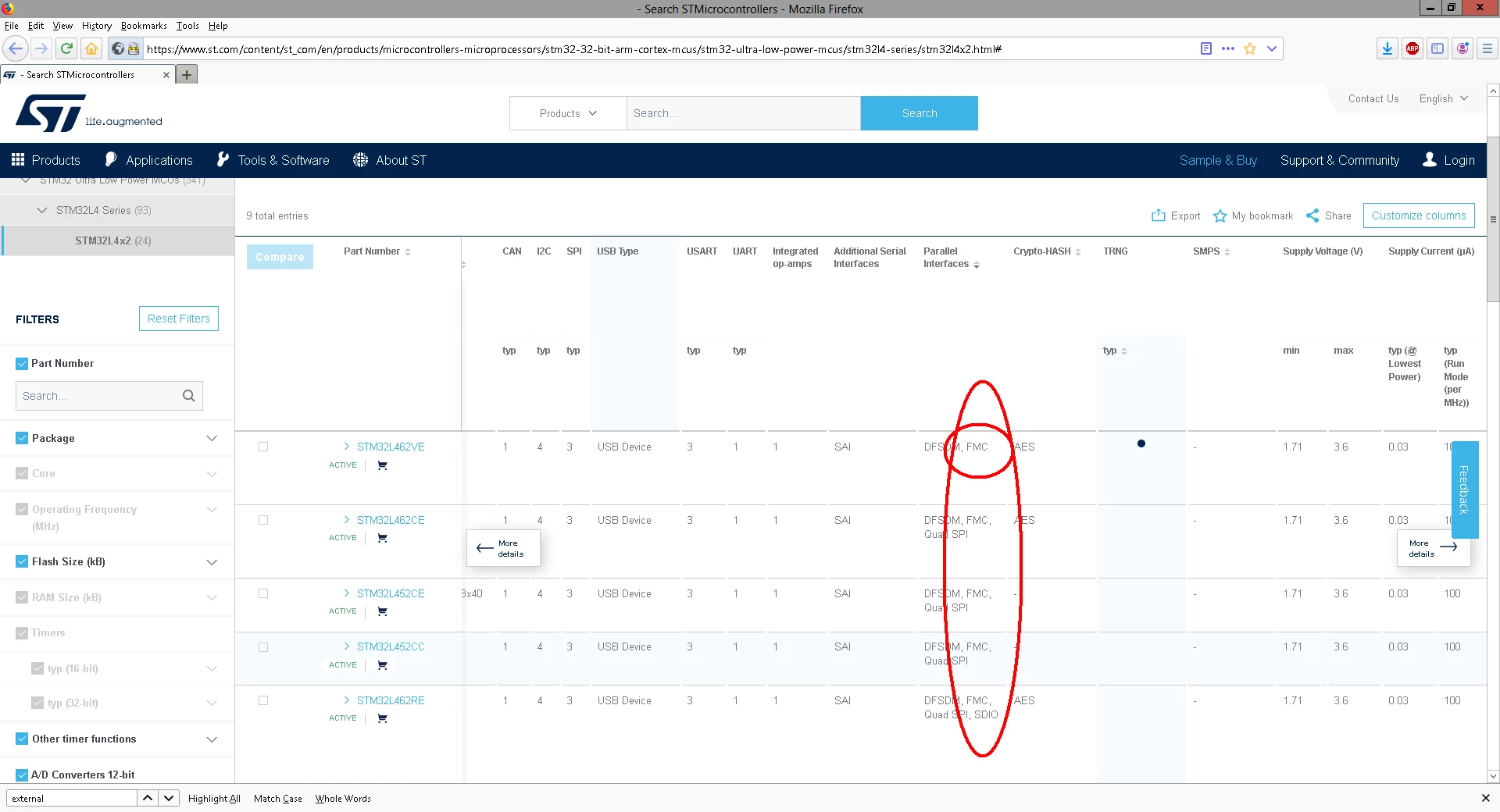
Task: Select the STM32L462CE row checkbox
Action: click(263, 520)
